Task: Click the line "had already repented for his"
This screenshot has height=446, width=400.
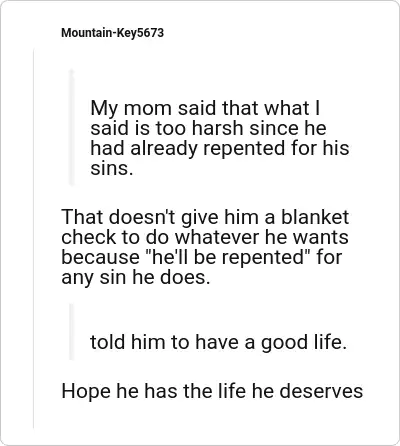Action: point(220,148)
